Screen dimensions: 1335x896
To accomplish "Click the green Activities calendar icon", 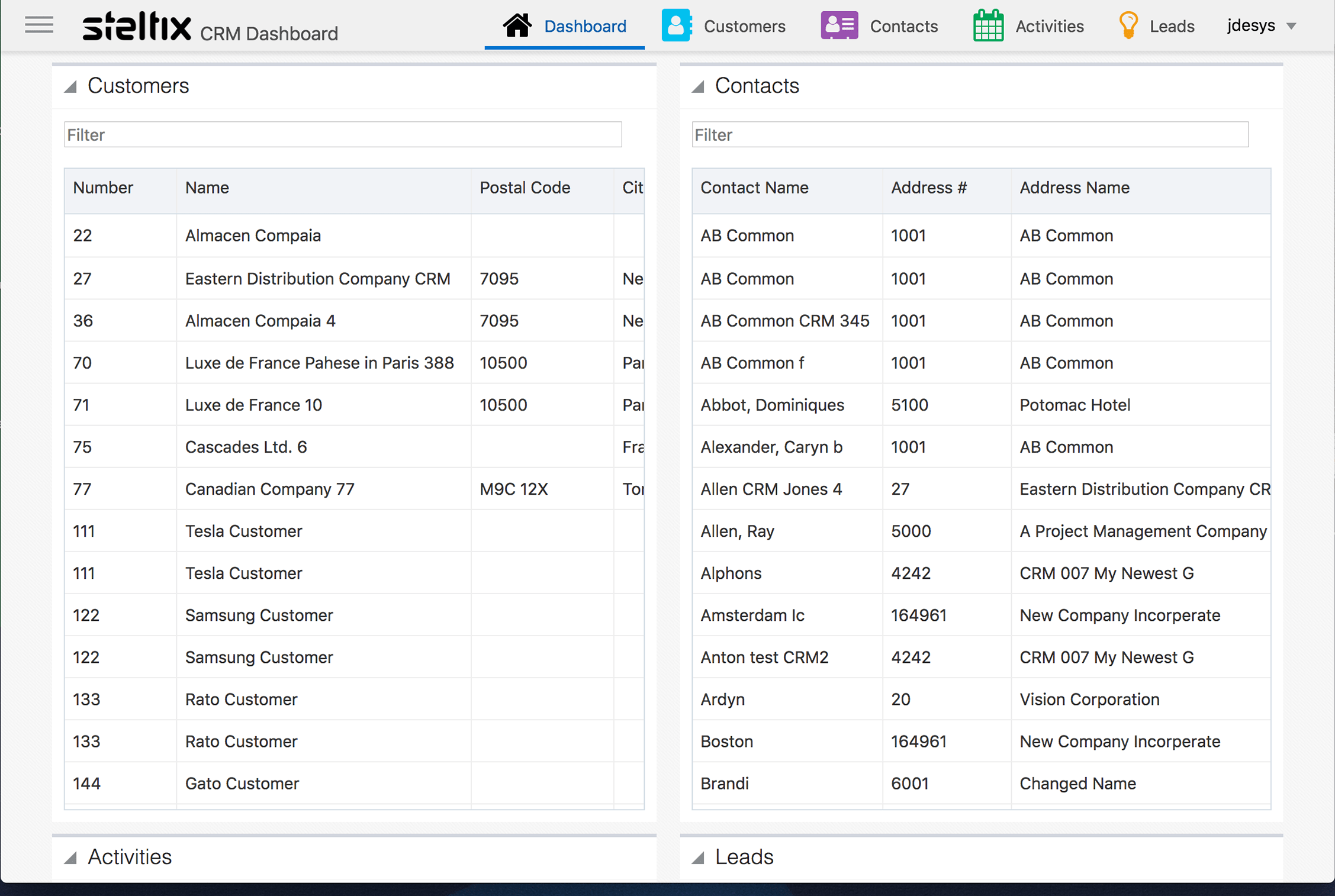I will tap(988, 25).
